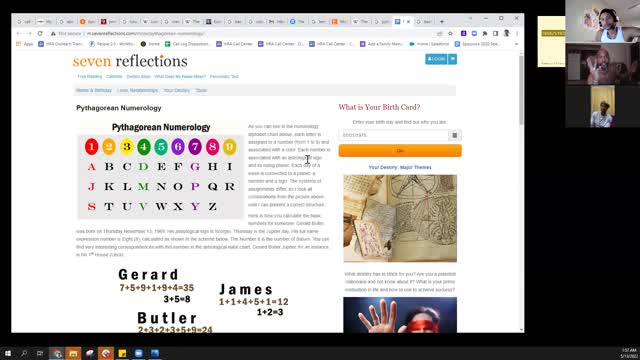Viewport: 640px width, 360px height.
Task: Bookmark this page with the star icon
Action: 450,33
